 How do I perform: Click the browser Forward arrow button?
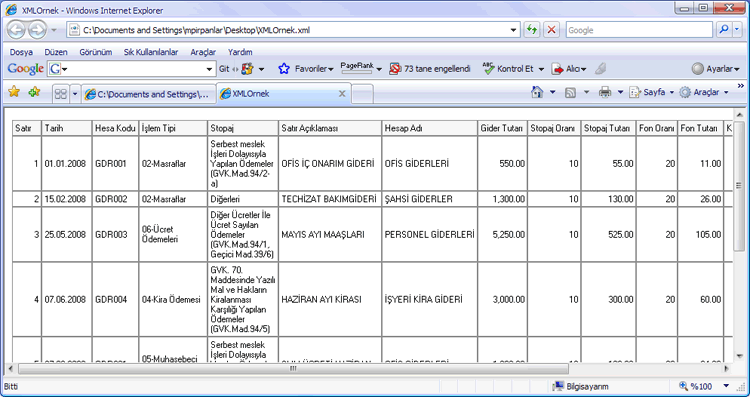[x=36, y=30]
